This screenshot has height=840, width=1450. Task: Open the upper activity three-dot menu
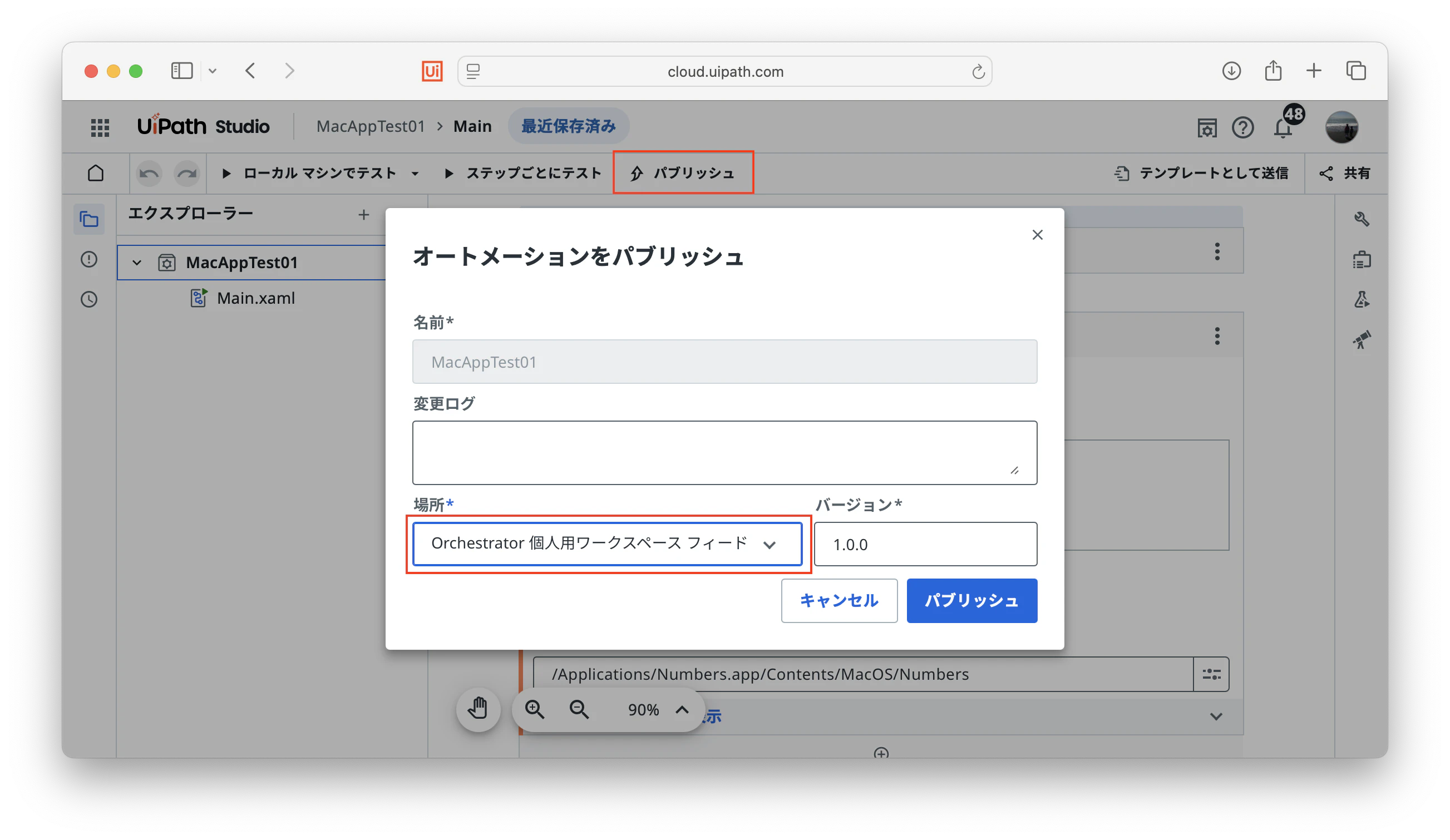point(1217,251)
